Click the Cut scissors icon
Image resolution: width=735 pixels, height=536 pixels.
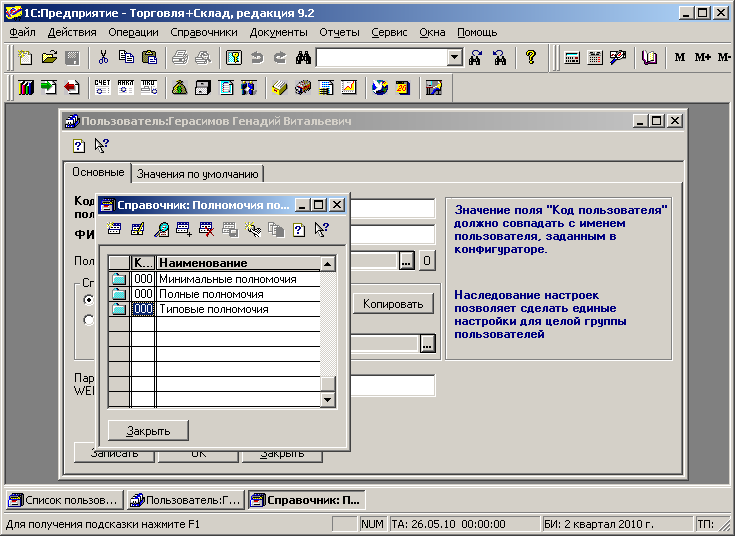pyautogui.click(x=103, y=58)
